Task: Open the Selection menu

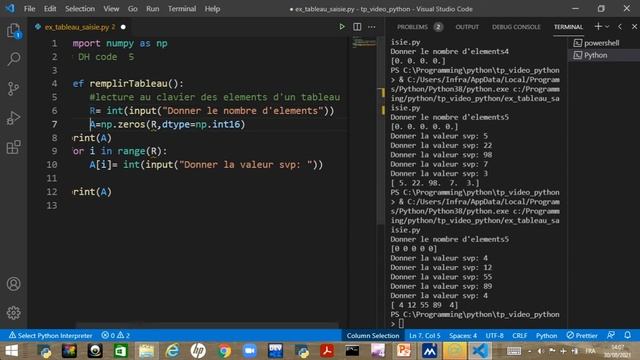Action: click(80, 9)
